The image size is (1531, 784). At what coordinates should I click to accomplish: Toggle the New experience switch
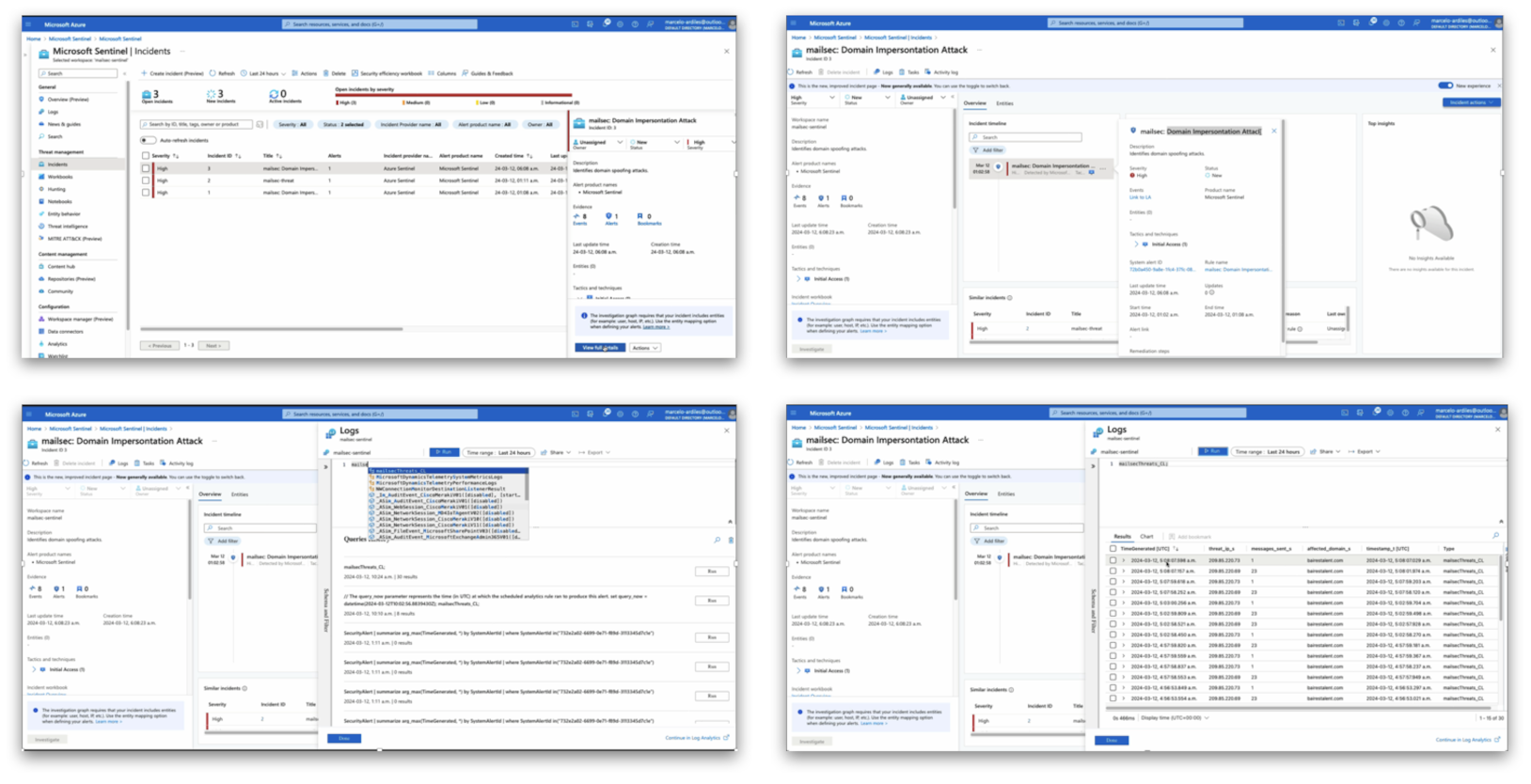[1445, 86]
